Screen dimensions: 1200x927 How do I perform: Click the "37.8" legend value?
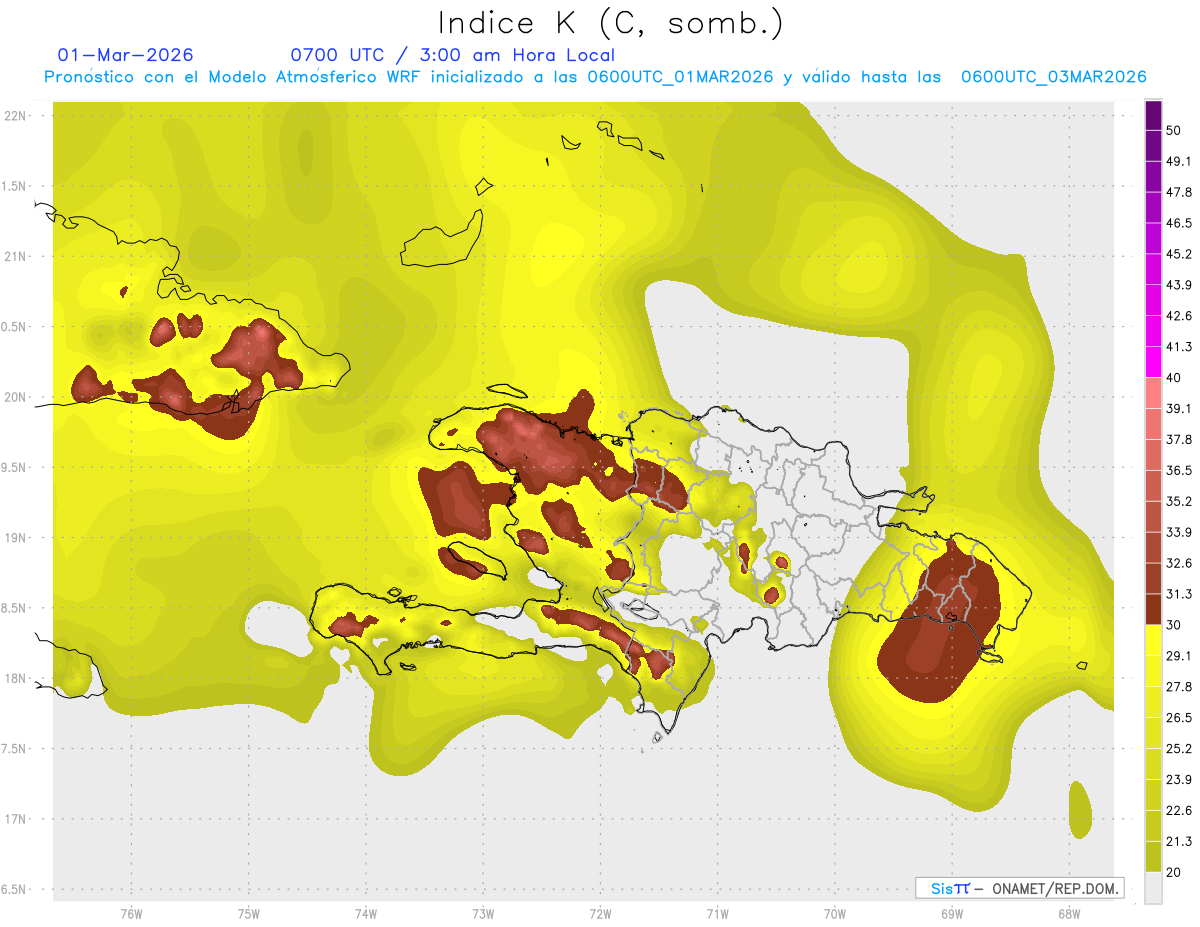(1179, 439)
